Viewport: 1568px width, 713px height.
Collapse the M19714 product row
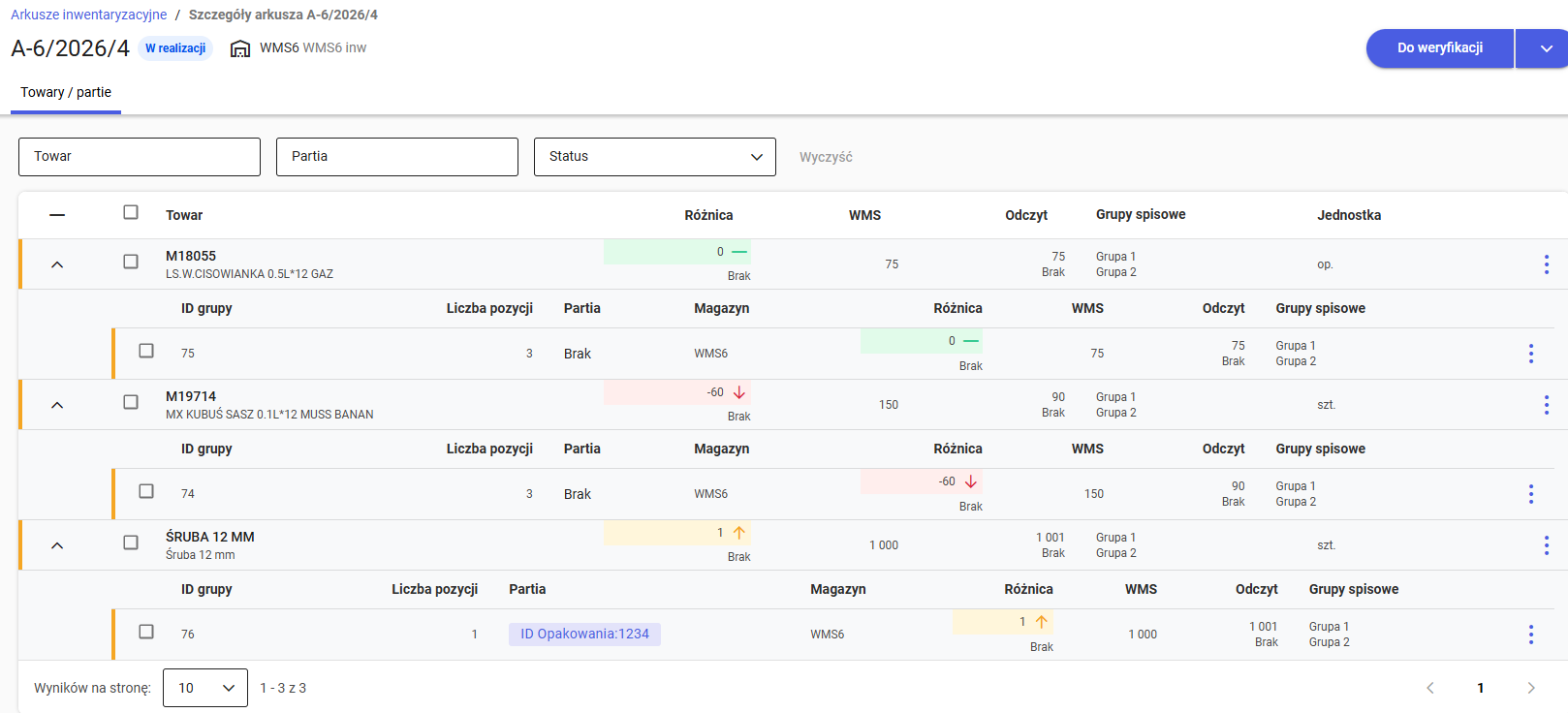click(57, 405)
